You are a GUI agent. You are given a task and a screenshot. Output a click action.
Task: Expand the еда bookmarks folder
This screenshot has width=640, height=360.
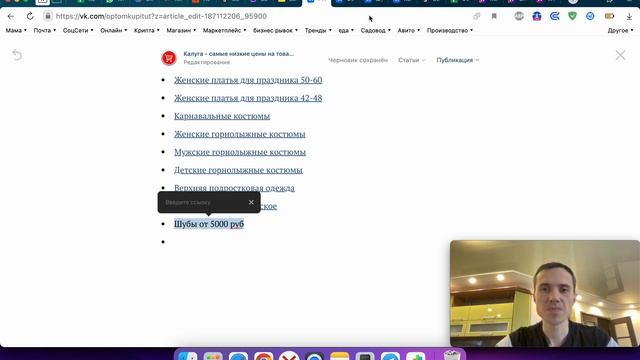(346, 30)
